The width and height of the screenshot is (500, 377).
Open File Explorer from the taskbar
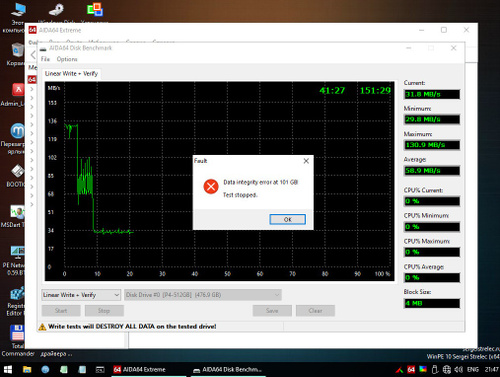[27, 369]
